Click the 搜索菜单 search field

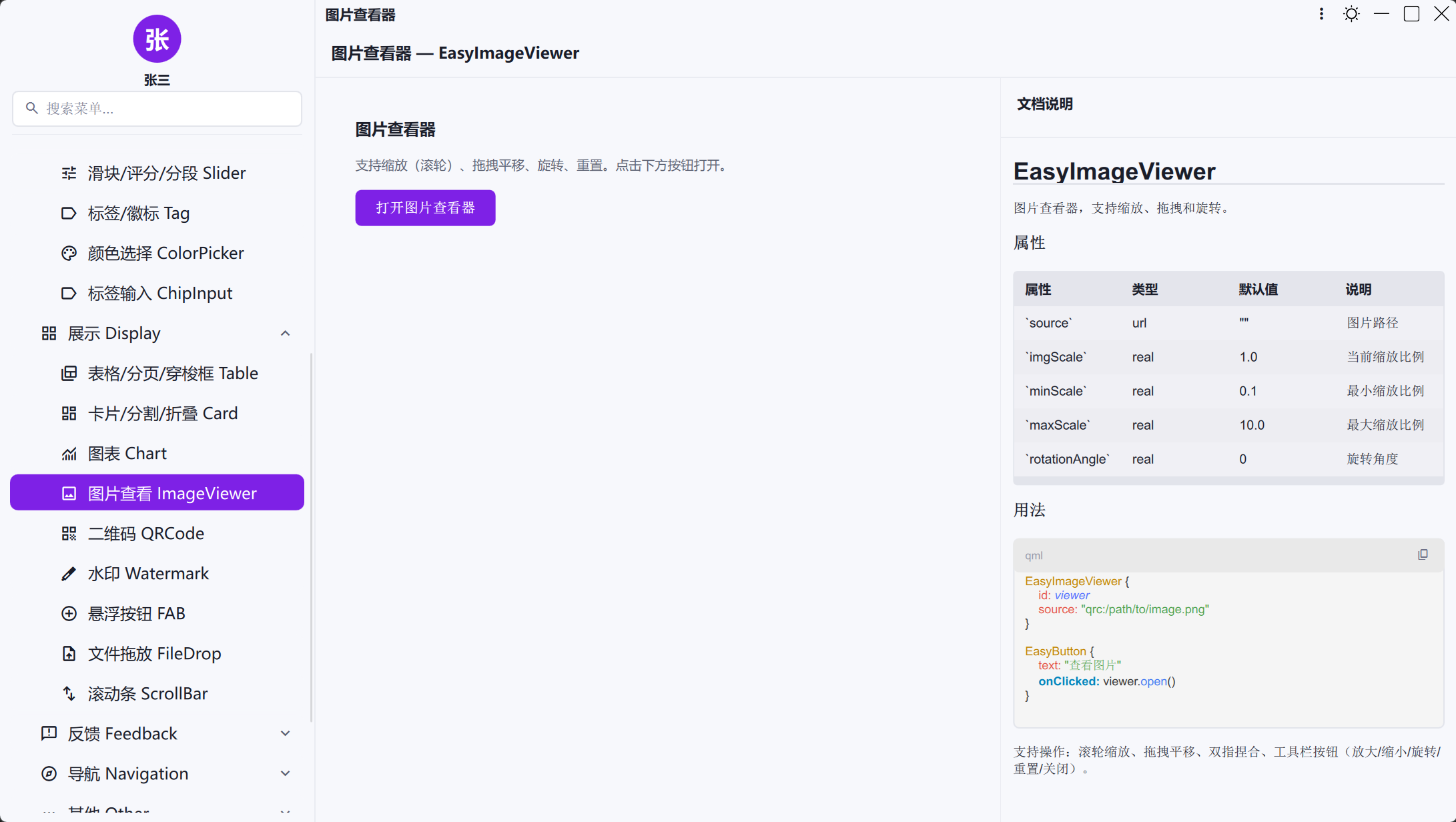[x=157, y=109]
